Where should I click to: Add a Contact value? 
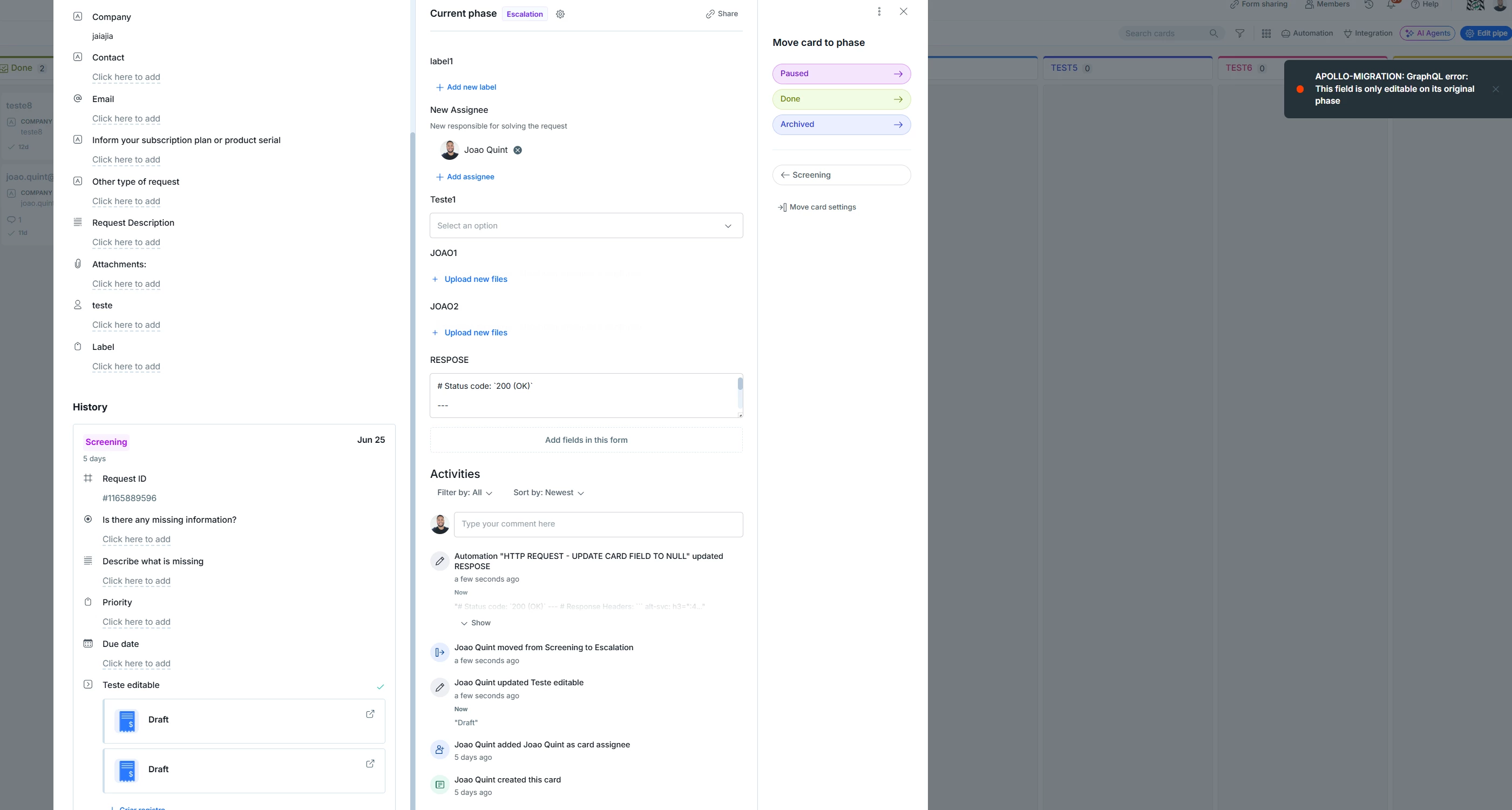[x=126, y=77]
